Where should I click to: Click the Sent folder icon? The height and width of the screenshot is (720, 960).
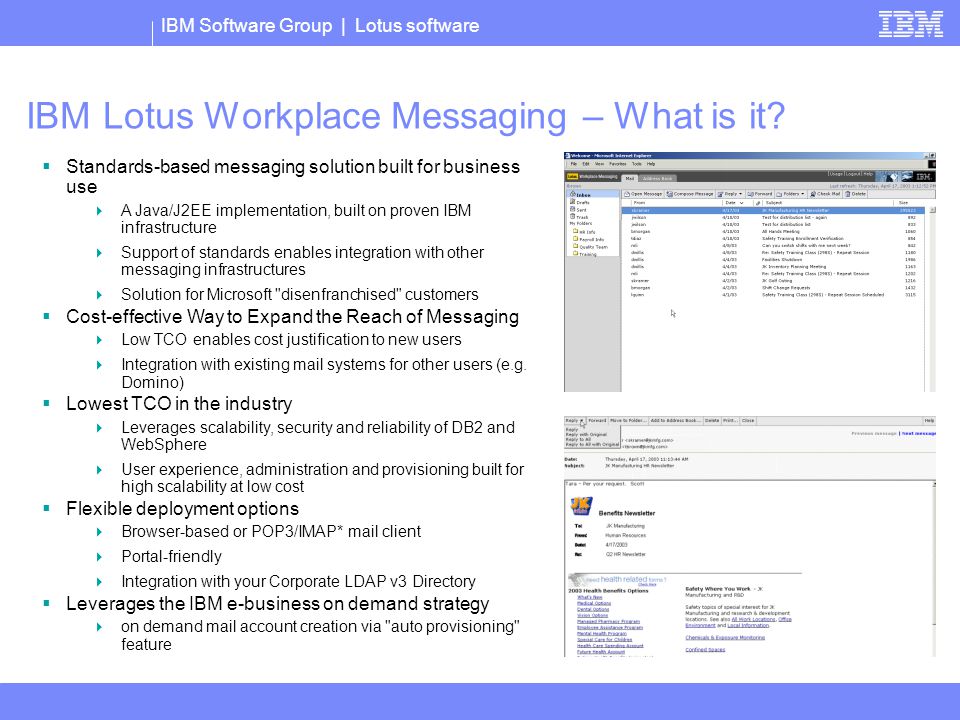point(573,209)
